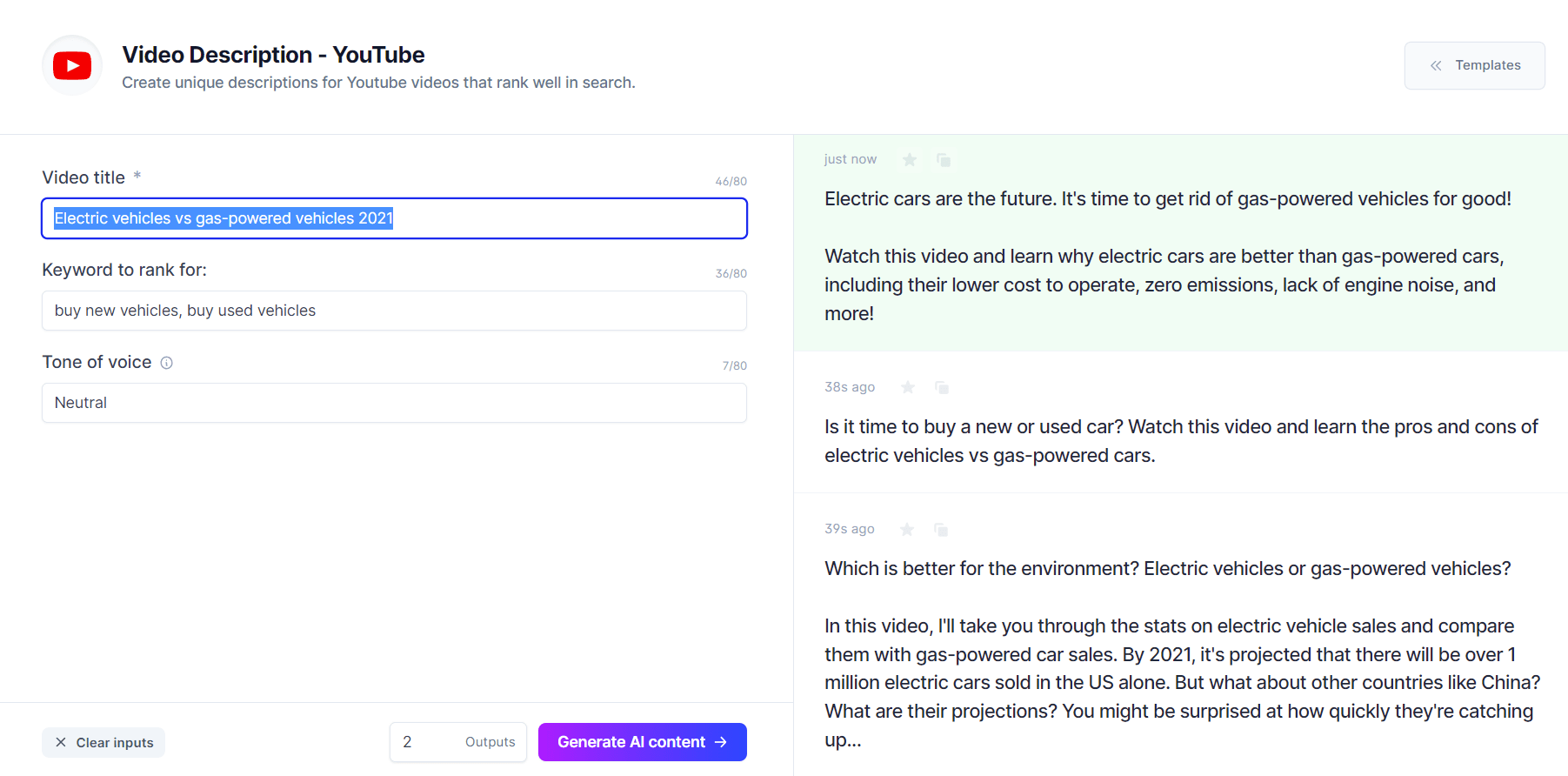Click the Keyword to rank for field

[394, 311]
